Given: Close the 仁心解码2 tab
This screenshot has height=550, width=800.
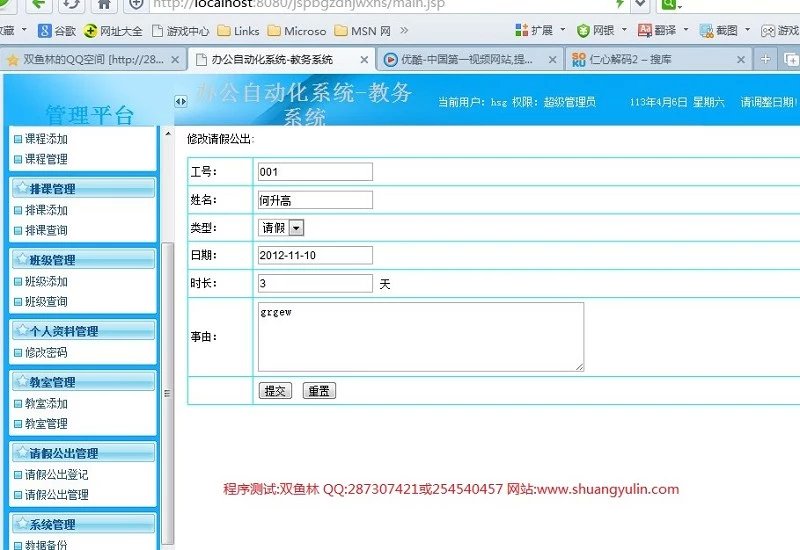Looking at the screenshot, I should 741,60.
